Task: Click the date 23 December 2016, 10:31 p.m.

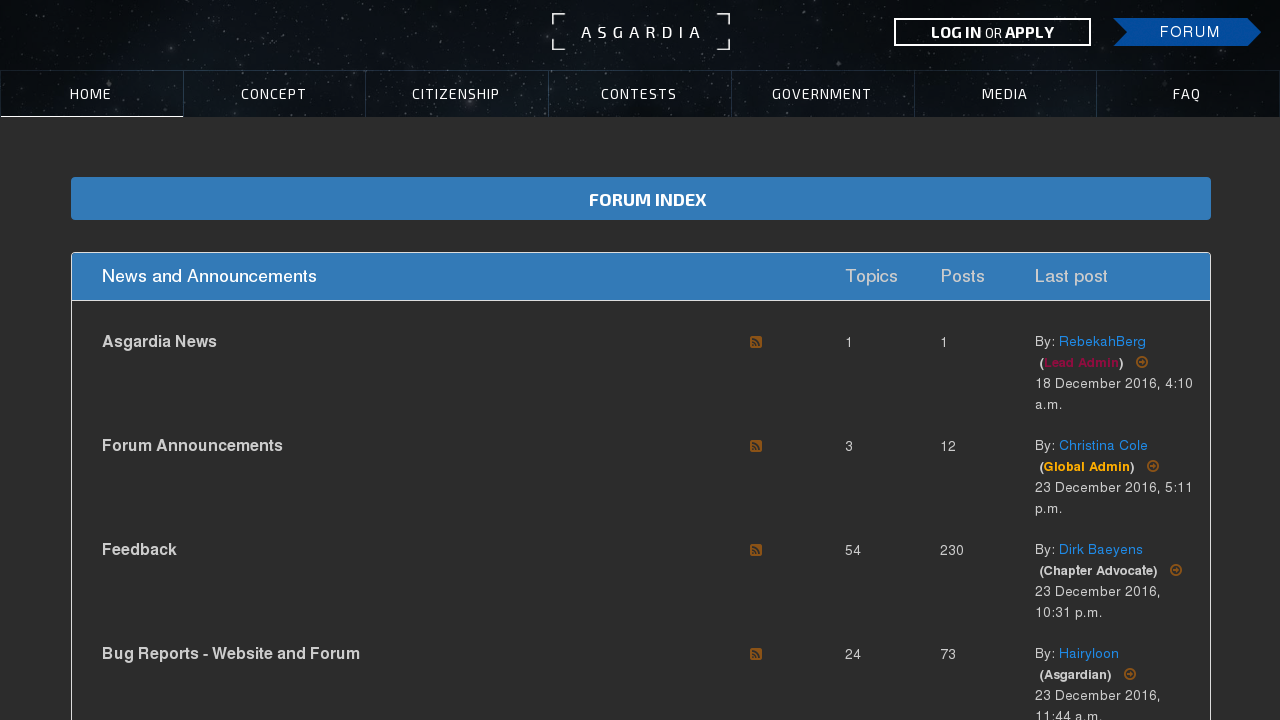Action: (1098, 602)
